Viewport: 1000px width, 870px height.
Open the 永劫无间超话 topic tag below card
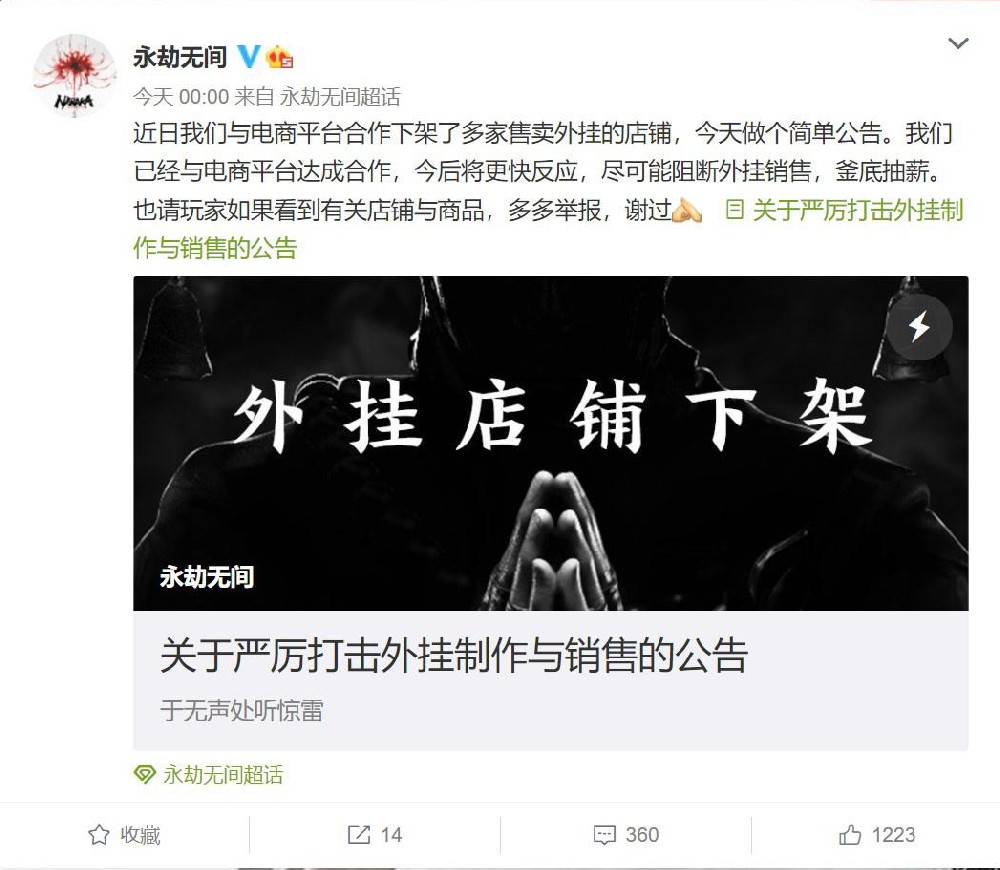(223, 775)
